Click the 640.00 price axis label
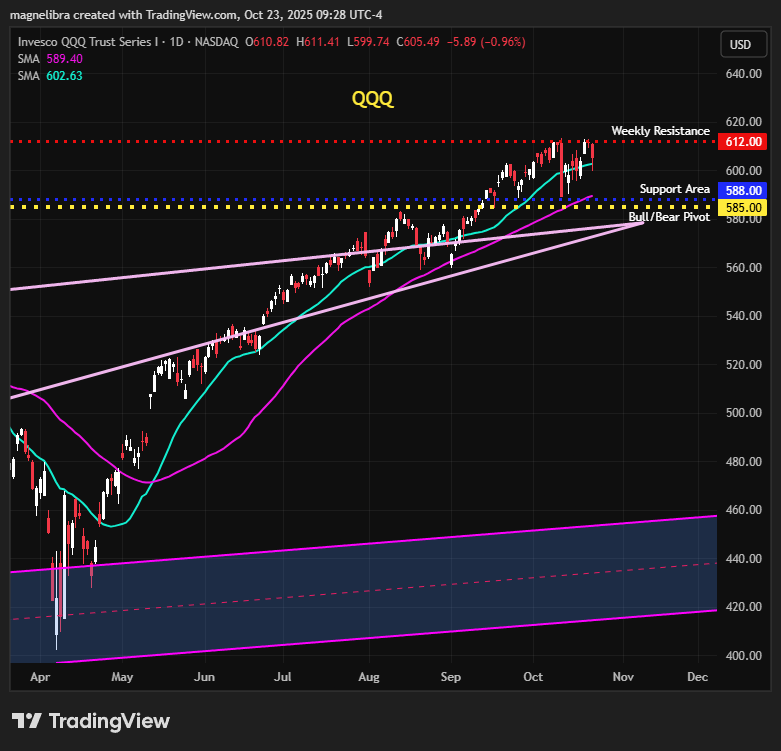The image size is (781, 751). [x=744, y=74]
